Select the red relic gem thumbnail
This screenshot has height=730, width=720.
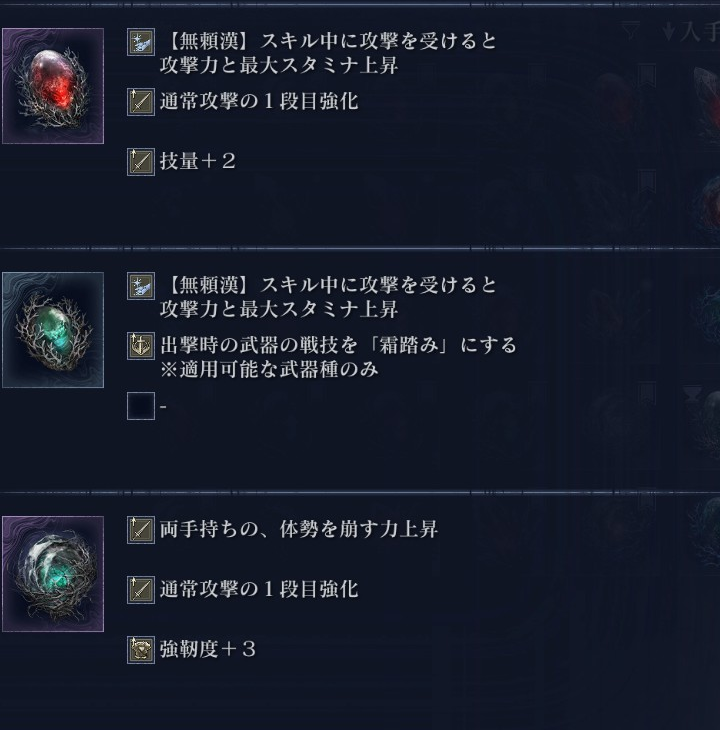coord(53,86)
